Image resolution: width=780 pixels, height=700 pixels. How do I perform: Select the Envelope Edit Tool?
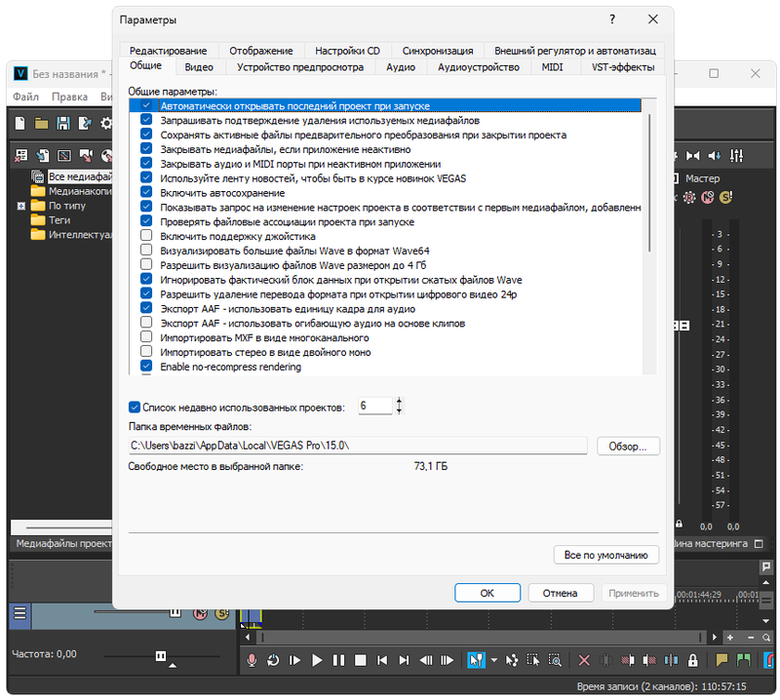point(511,660)
